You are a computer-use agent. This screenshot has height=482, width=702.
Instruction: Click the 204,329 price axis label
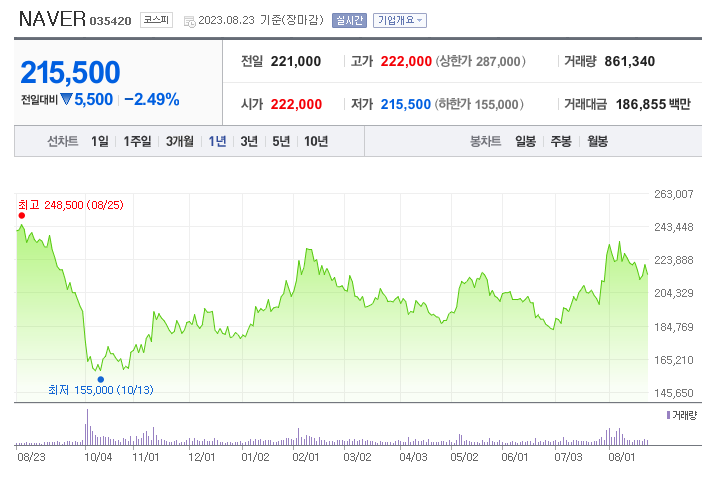(x=673, y=293)
